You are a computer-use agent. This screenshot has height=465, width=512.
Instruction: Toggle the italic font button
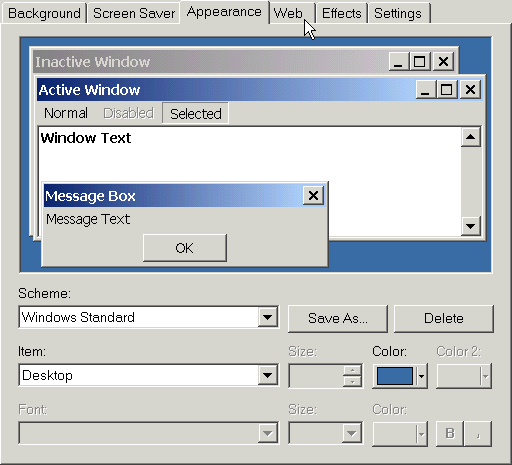478,433
